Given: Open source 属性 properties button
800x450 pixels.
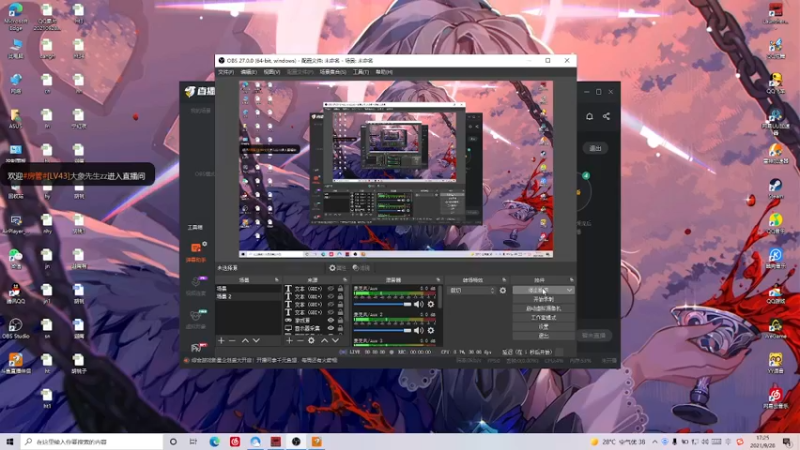Looking at the screenshot, I should click(x=337, y=268).
